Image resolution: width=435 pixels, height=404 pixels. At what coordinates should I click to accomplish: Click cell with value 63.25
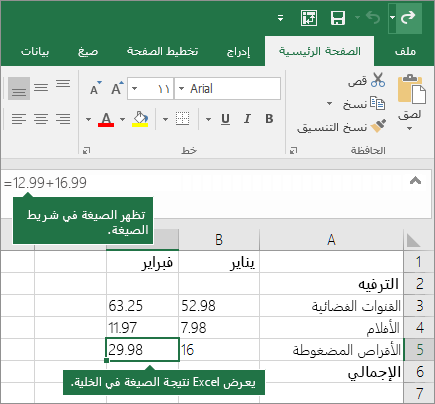click(x=143, y=306)
